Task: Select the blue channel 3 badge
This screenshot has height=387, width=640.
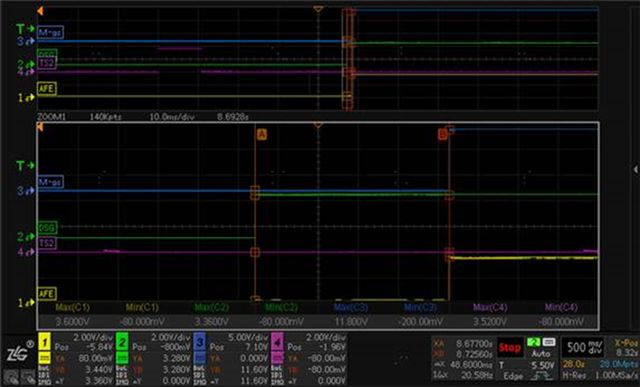Action: tap(200, 342)
